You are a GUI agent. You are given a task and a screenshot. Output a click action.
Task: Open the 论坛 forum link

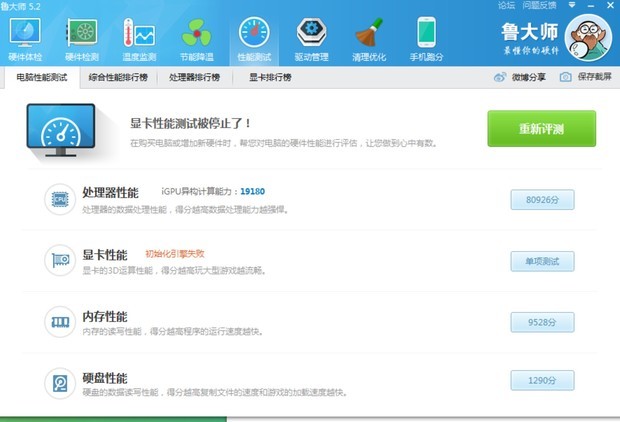(507, 5)
